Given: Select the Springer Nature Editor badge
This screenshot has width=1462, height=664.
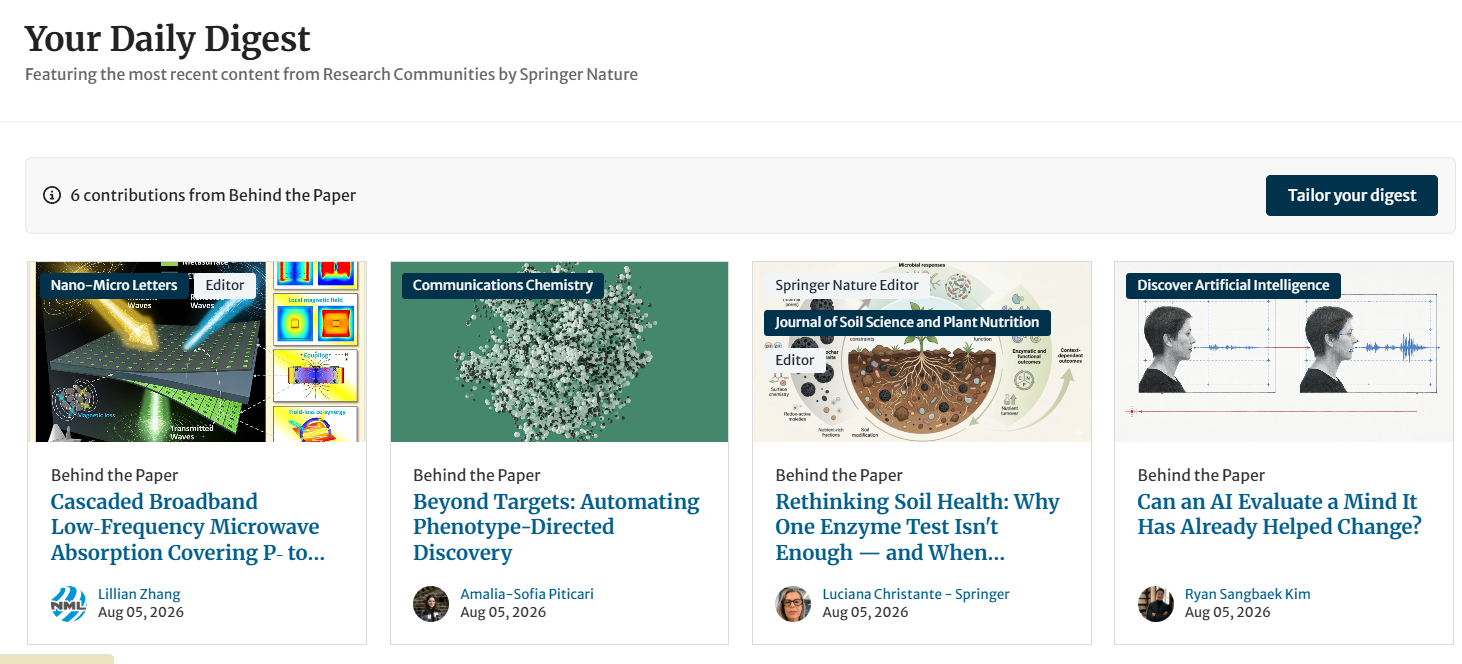Looking at the screenshot, I should tap(847, 285).
